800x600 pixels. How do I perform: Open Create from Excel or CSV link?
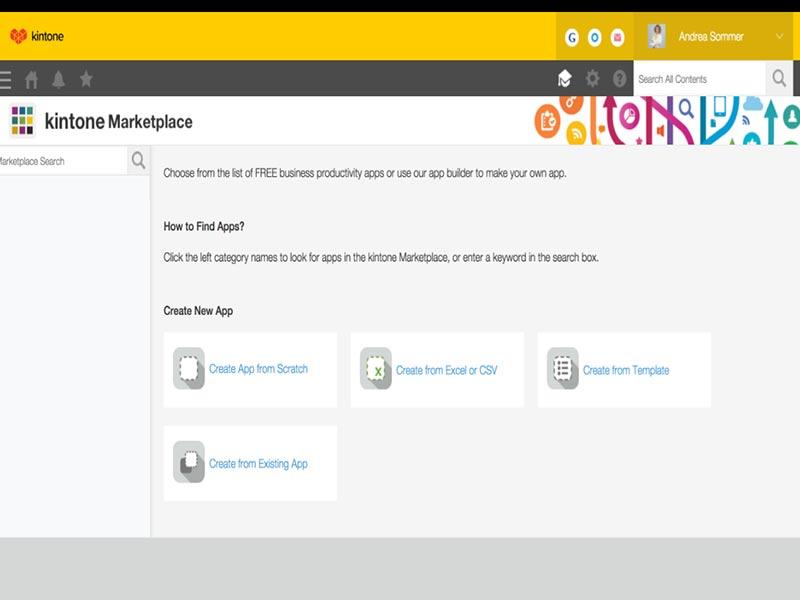coord(446,370)
